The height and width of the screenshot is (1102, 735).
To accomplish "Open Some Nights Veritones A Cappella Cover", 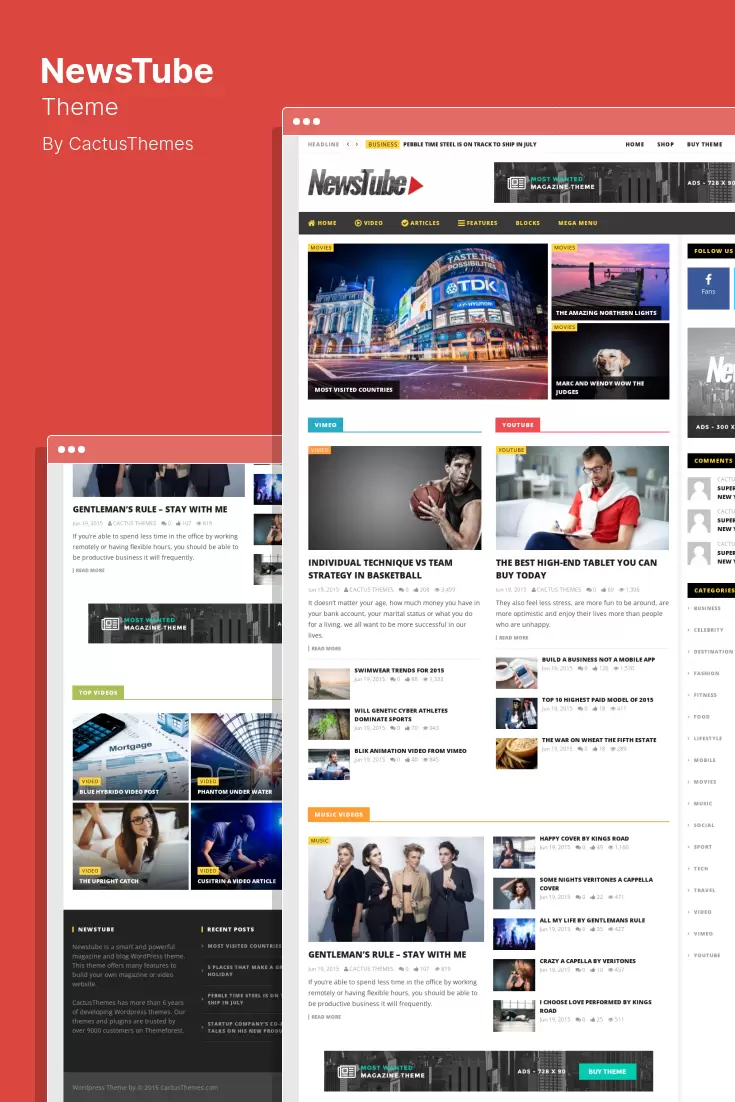I will point(596,883).
